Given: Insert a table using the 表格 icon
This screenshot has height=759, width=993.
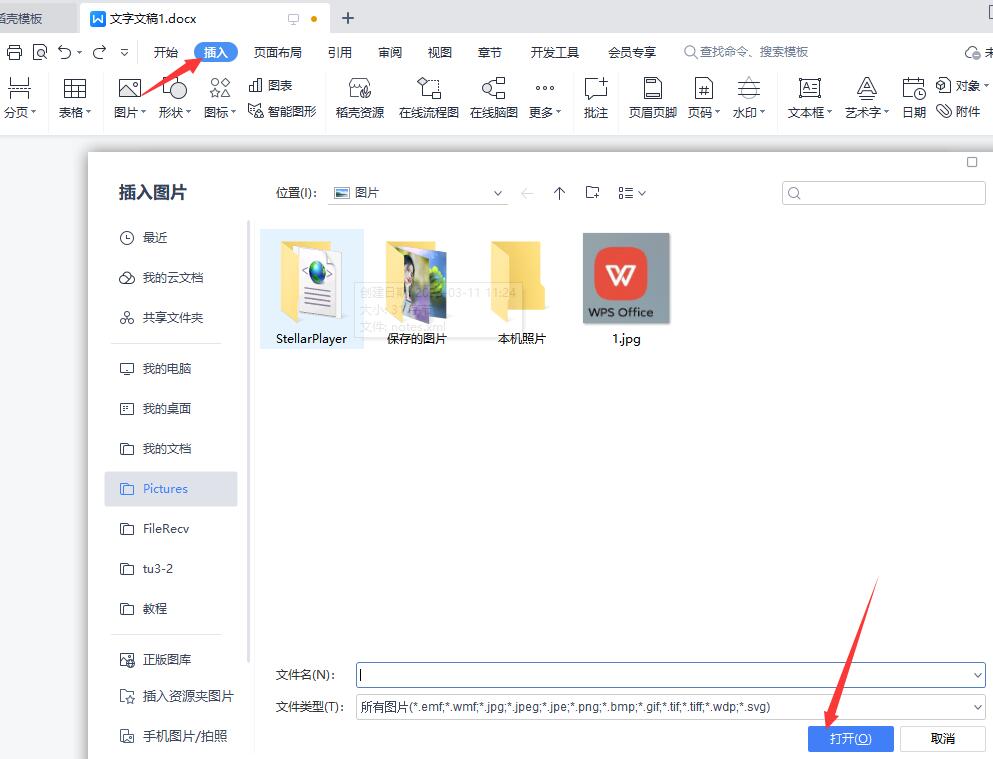Looking at the screenshot, I should [74, 97].
